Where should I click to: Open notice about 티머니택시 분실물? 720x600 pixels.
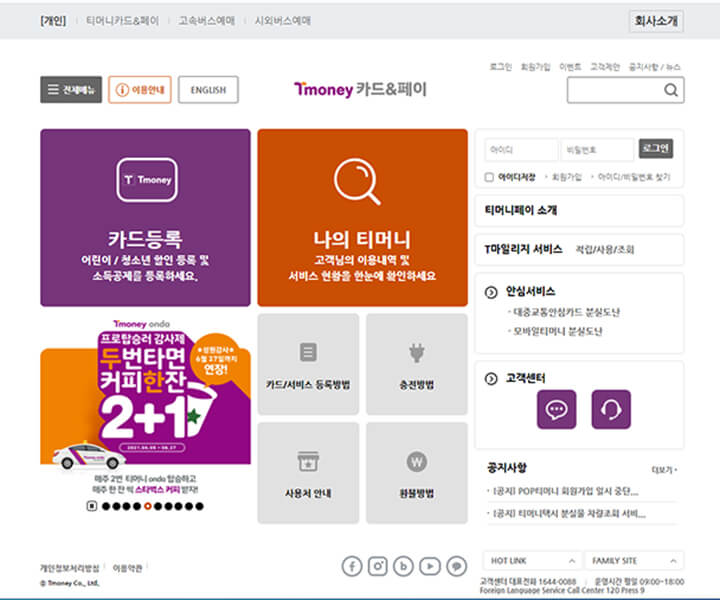569,513
